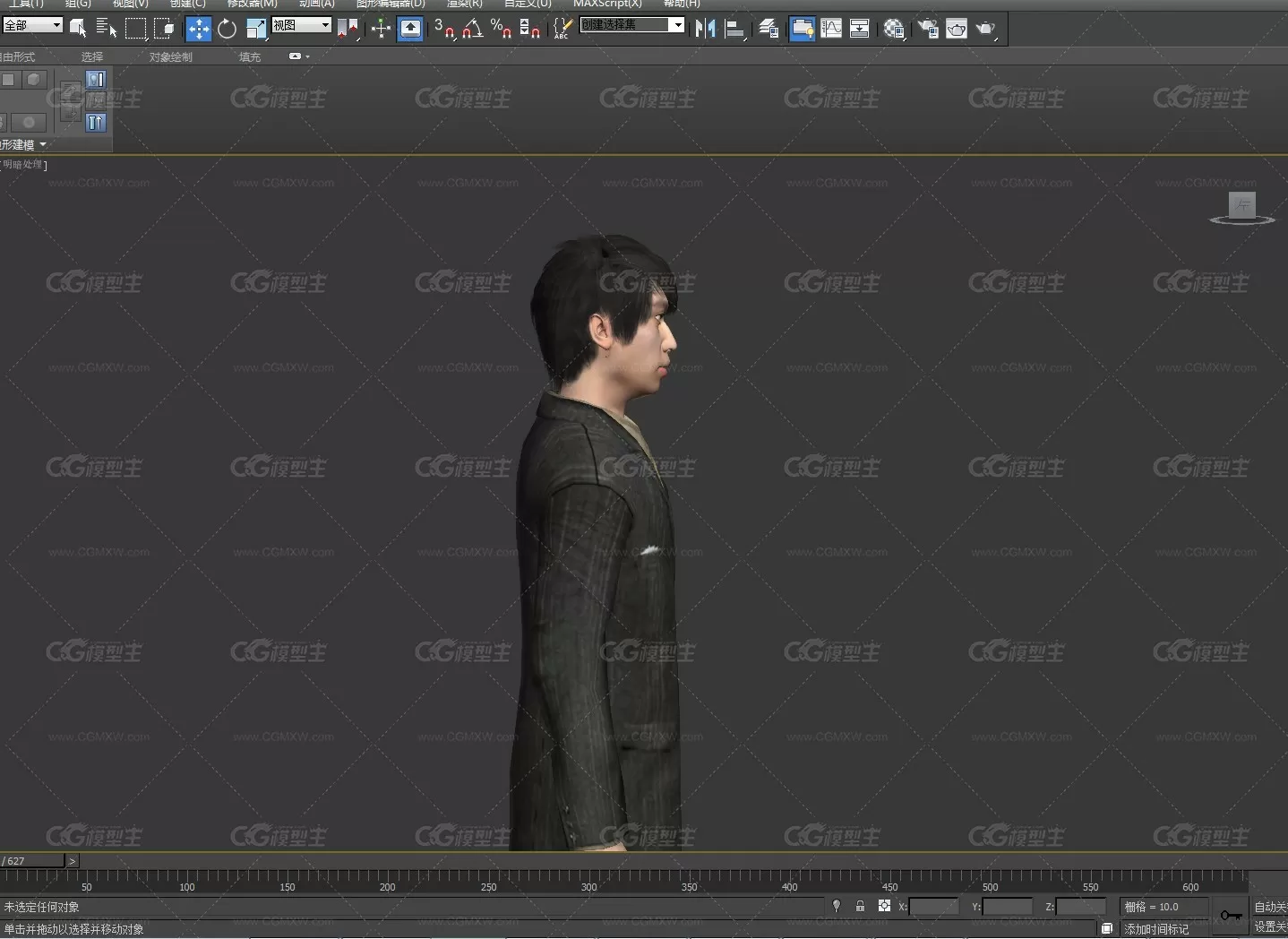Viewport: 1288px width, 939px height.
Task: Click the Mirror tool icon
Action: (x=705, y=29)
